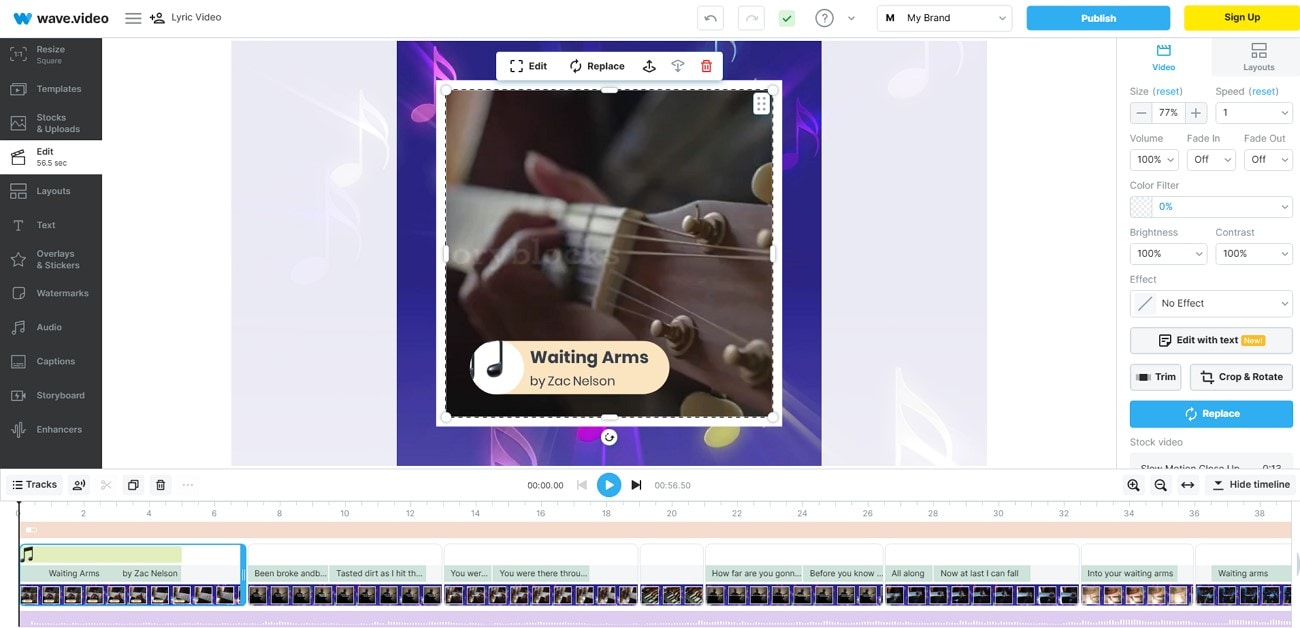Open the Speed dropdown
The height and width of the screenshot is (628, 1300).
click(1254, 113)
